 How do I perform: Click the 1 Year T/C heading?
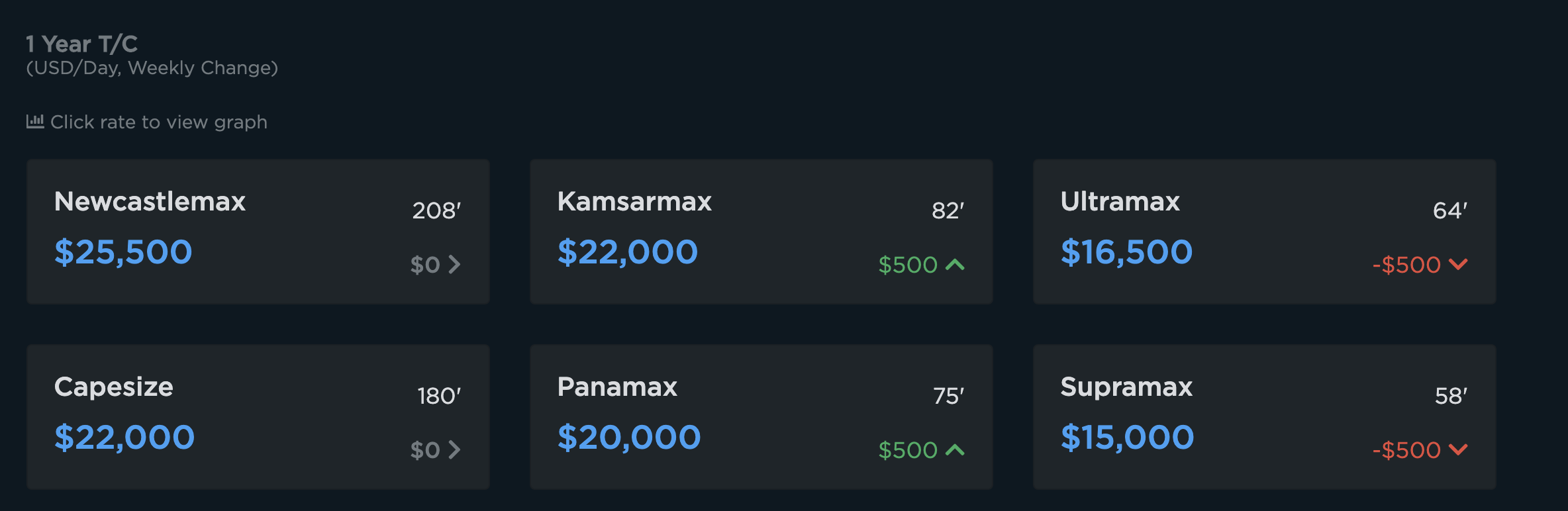click(81, 44)
